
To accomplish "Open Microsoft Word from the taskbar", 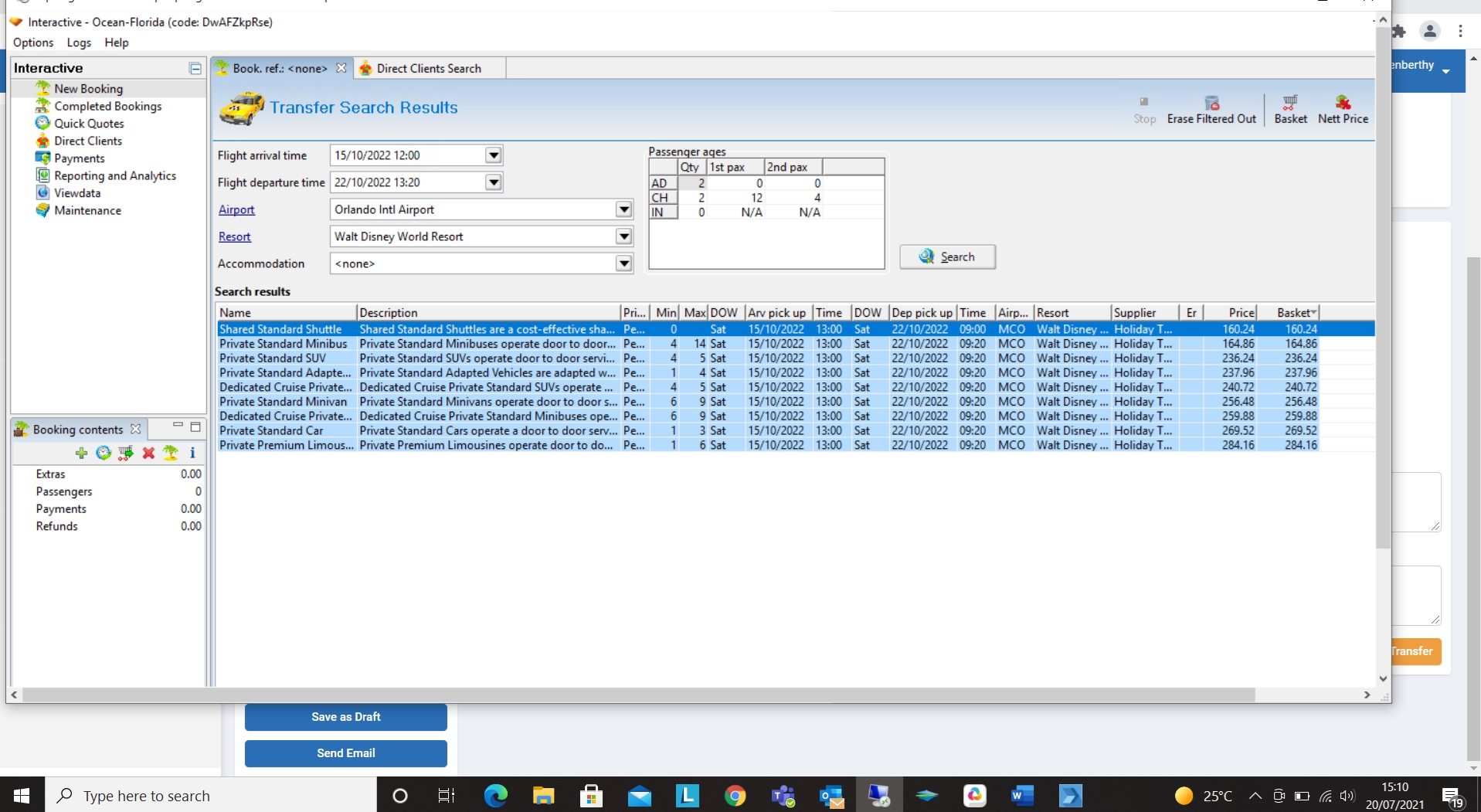I will [x=1022, y=795].
